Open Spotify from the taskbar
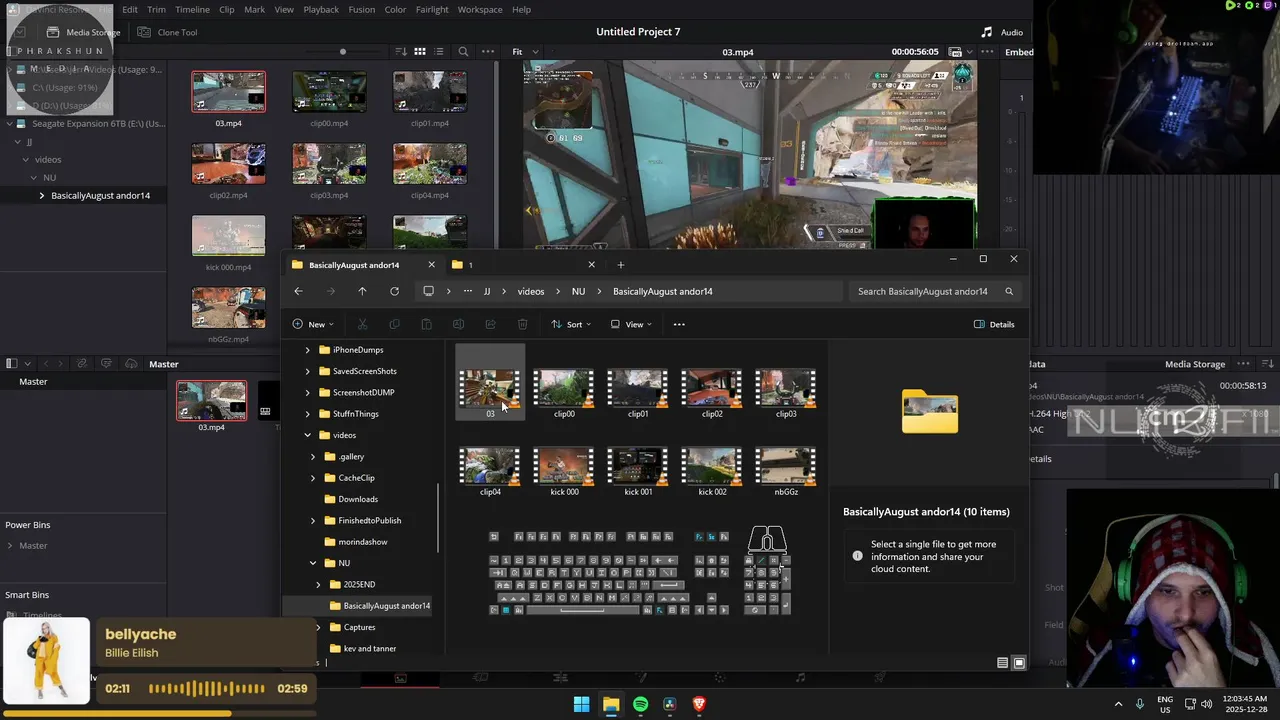The image size is (1280, 720). coord(640,704)
